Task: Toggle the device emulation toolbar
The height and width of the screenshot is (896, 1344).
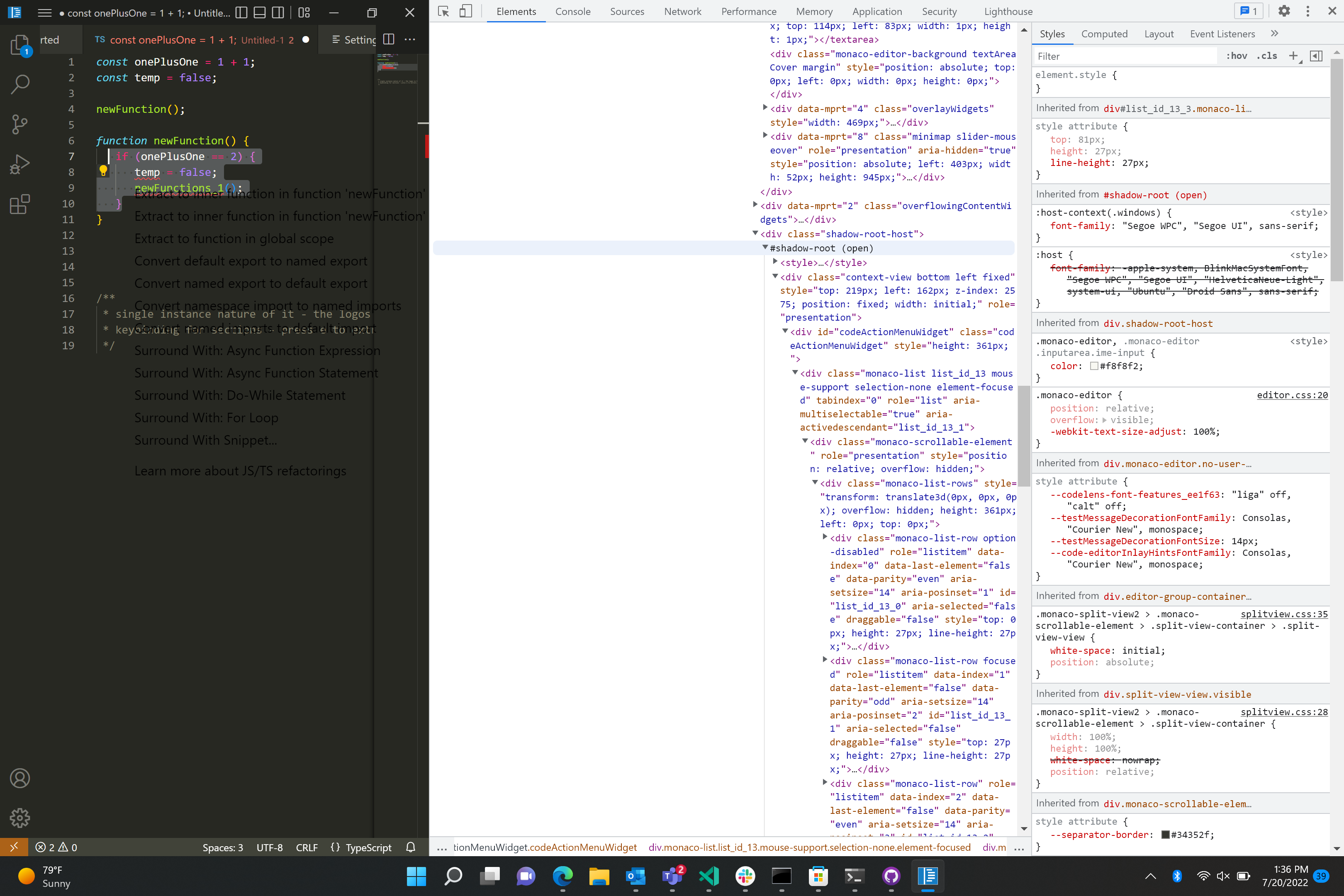Action: (x=466, y=11)
